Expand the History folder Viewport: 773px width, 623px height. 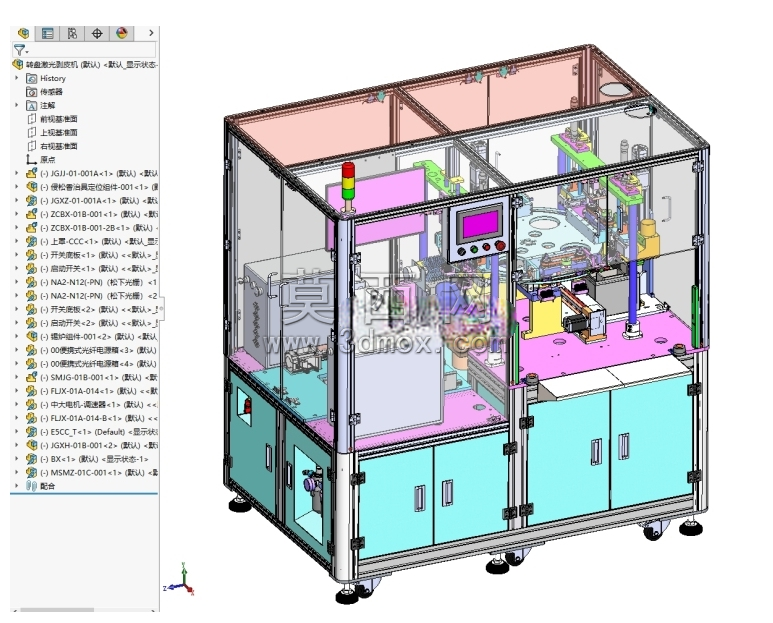[16, 78]
